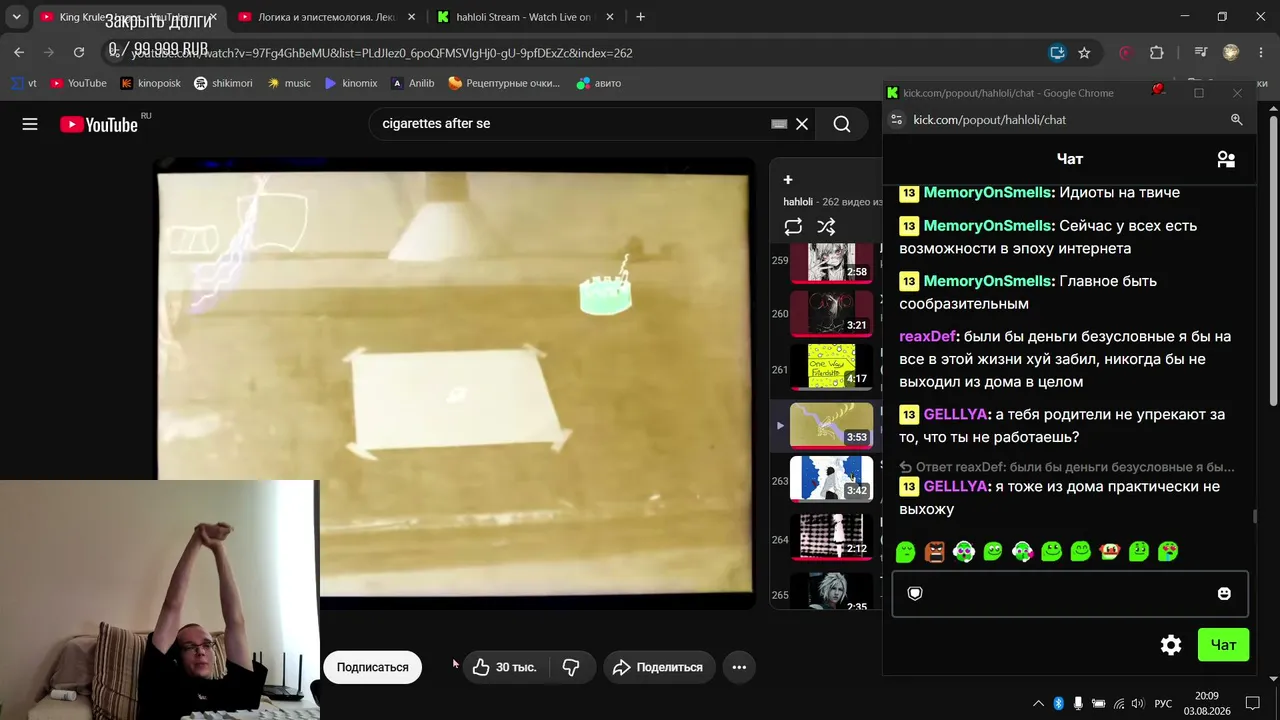
Task: Click the reaxDef username in chat
Action: [x=929, y=336]
